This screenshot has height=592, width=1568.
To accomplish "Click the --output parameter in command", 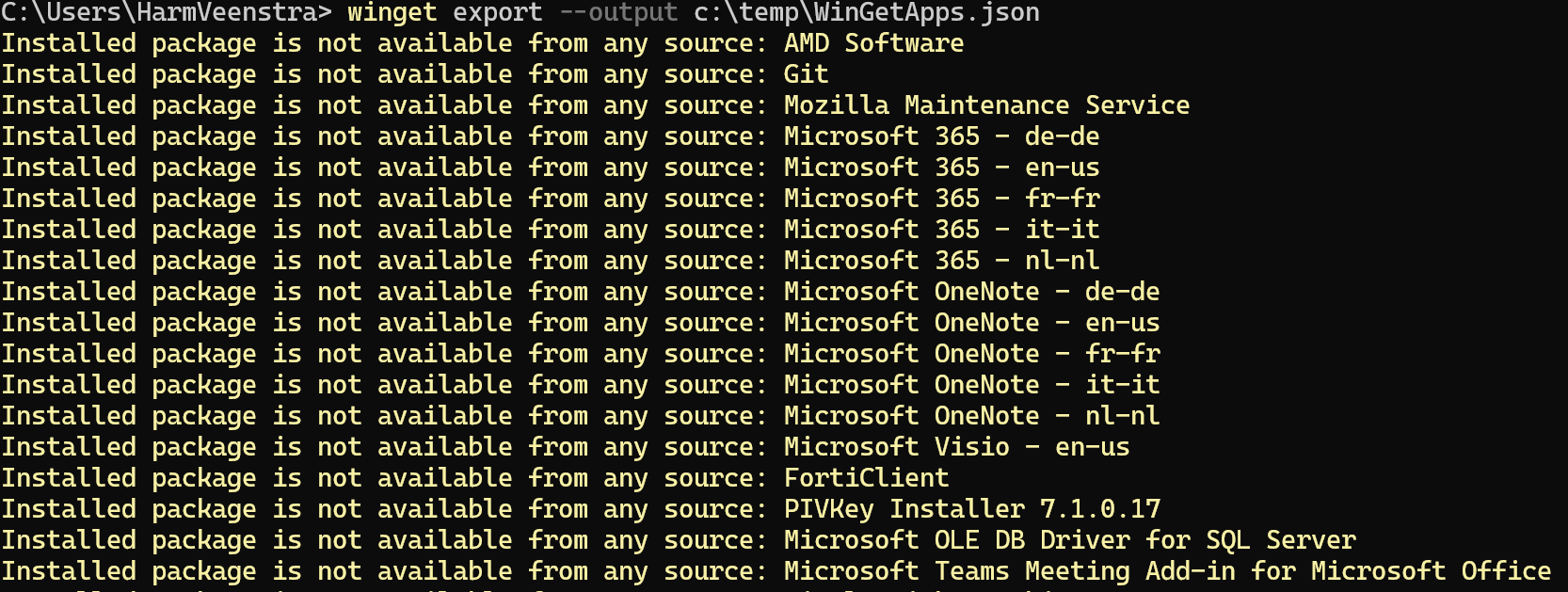I will tap(617, 12).
